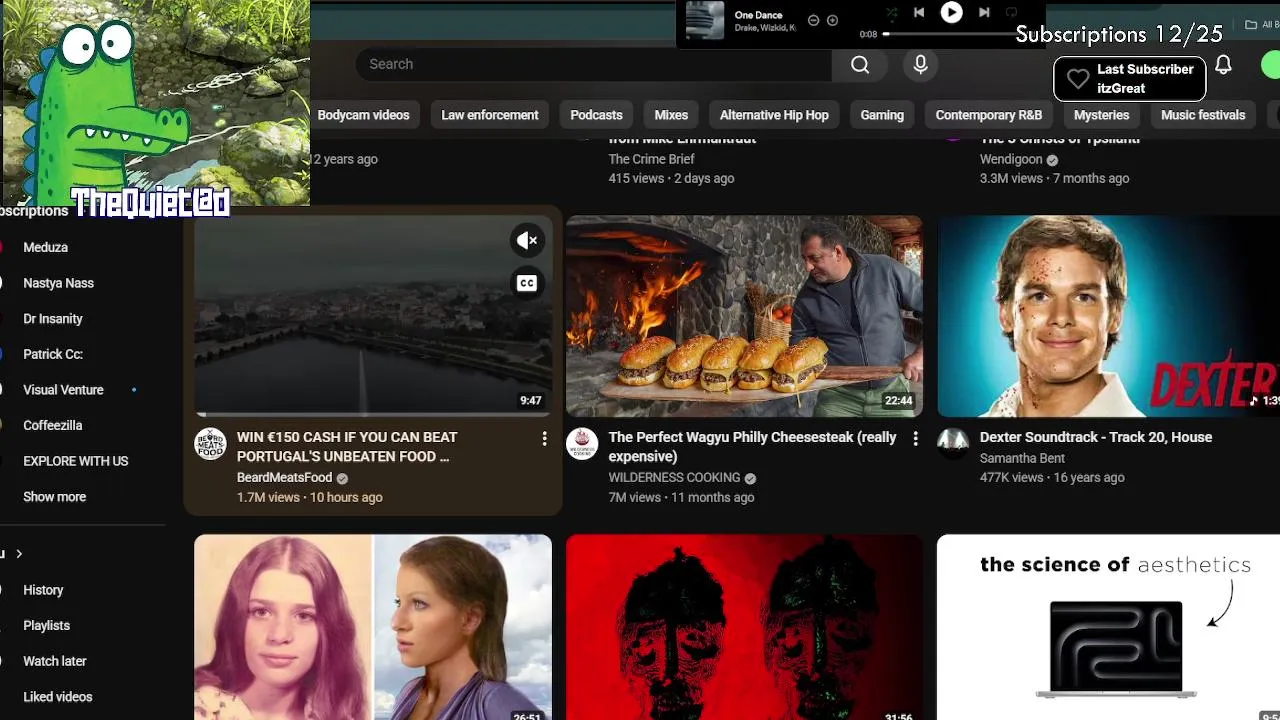Open WILDERNESS COOKING channel avatar
This screenshot has width=1280, height=720.
(582, 444)
